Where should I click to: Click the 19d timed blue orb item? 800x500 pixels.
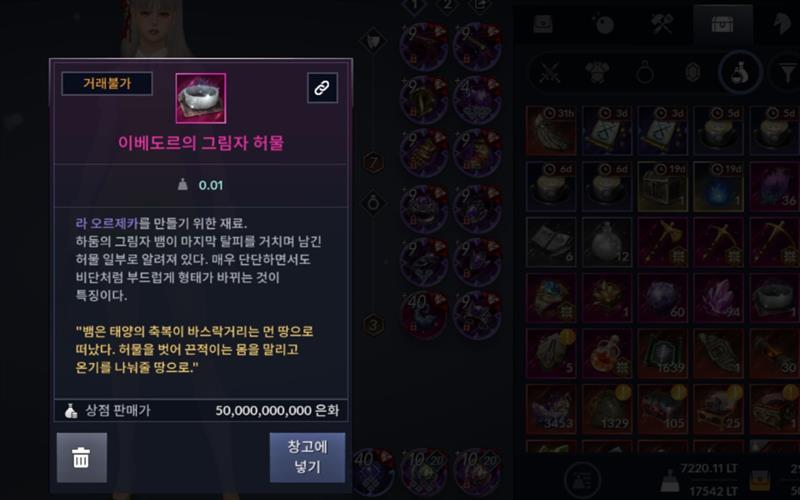point(718,186)
